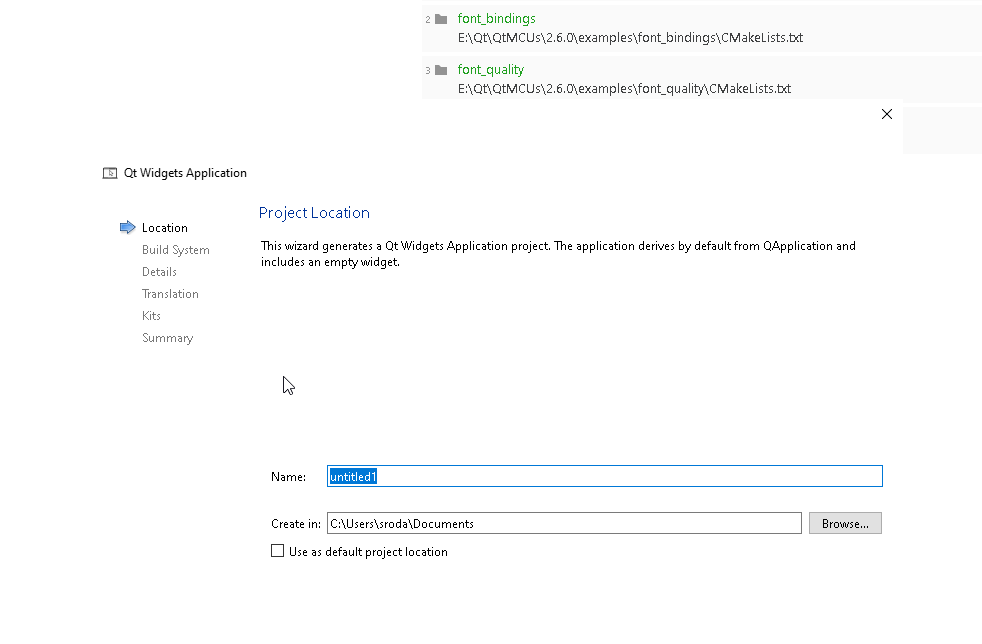Click the Qt Widgets Application wizard icon
This screenshot has width=982, height=644.
pyautogui.click(x=110, y=173)
